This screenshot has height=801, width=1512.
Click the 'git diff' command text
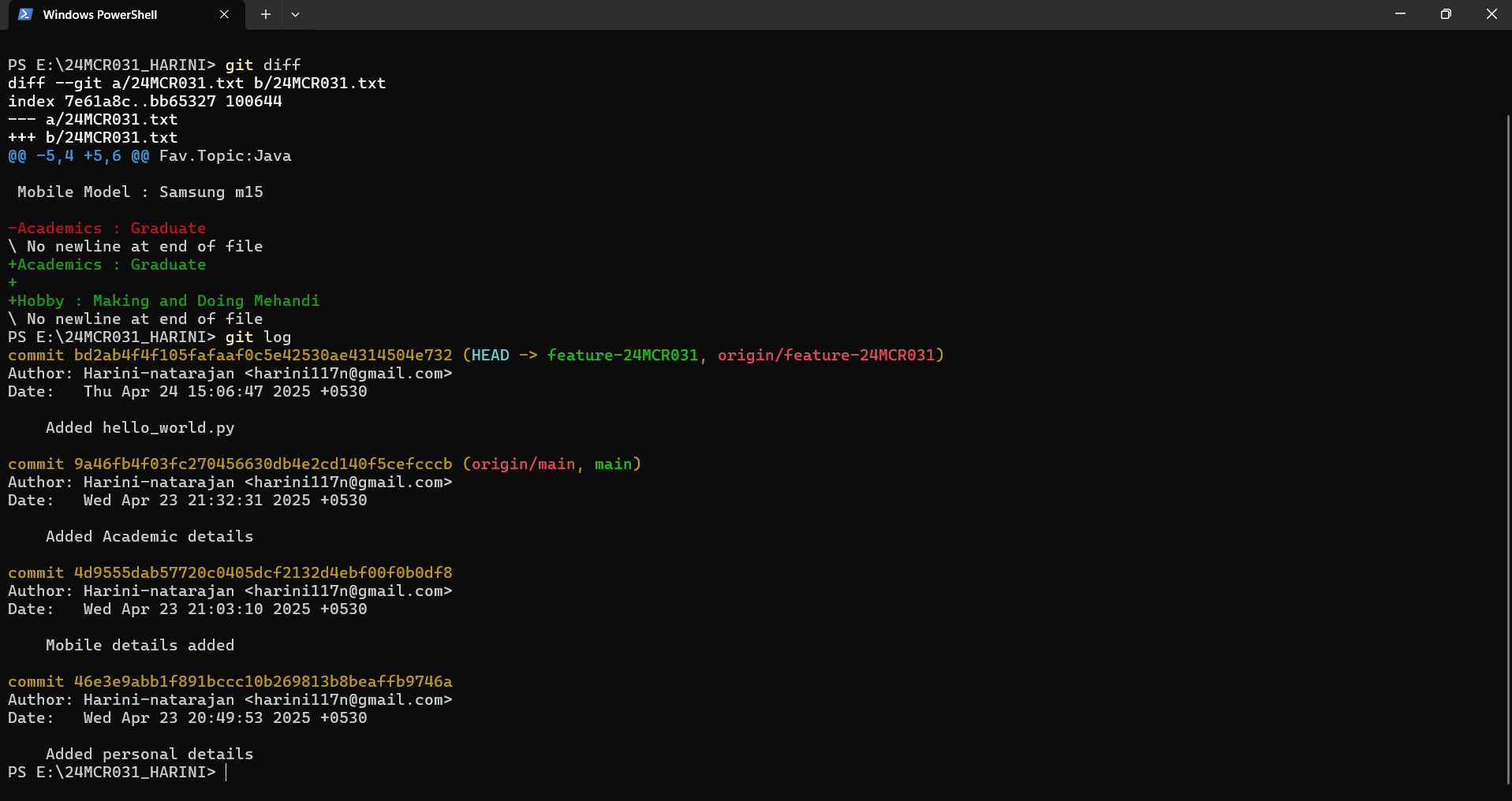coord(263,65)
